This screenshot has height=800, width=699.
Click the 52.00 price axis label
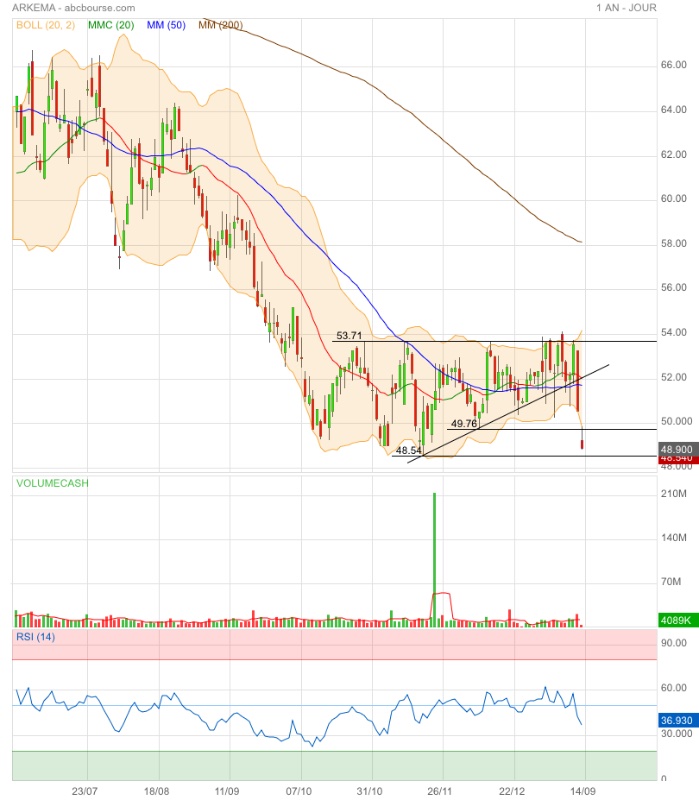point(673,377)
